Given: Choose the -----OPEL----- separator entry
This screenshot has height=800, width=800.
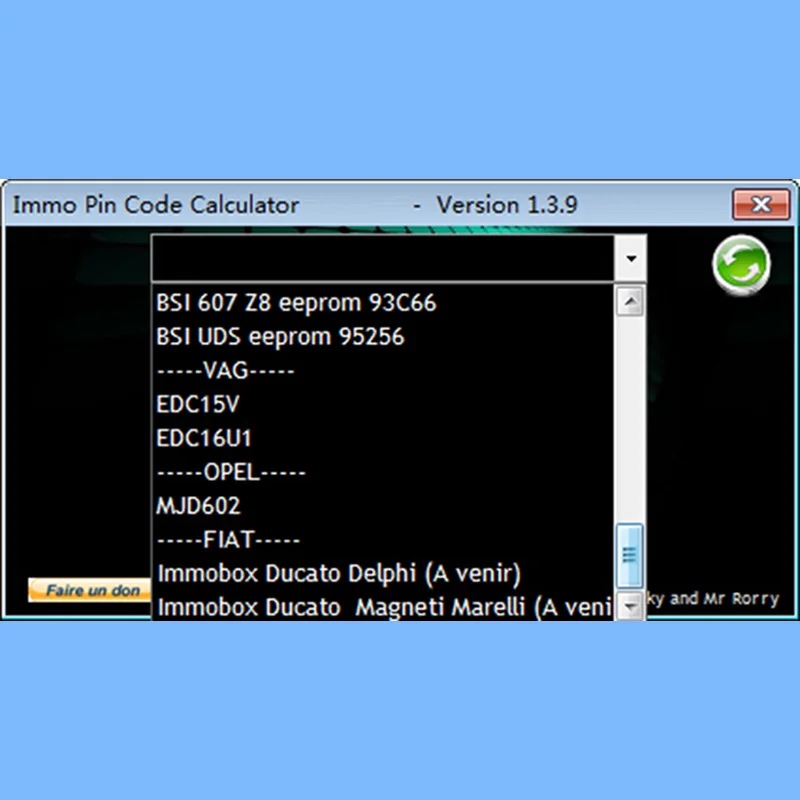Looking at the screenshot, I should tap(383, 472).
